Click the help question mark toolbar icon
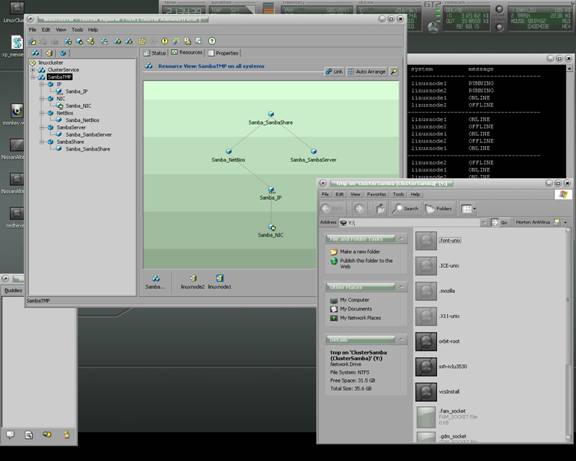576x461 pixels. tap(212, 41)
